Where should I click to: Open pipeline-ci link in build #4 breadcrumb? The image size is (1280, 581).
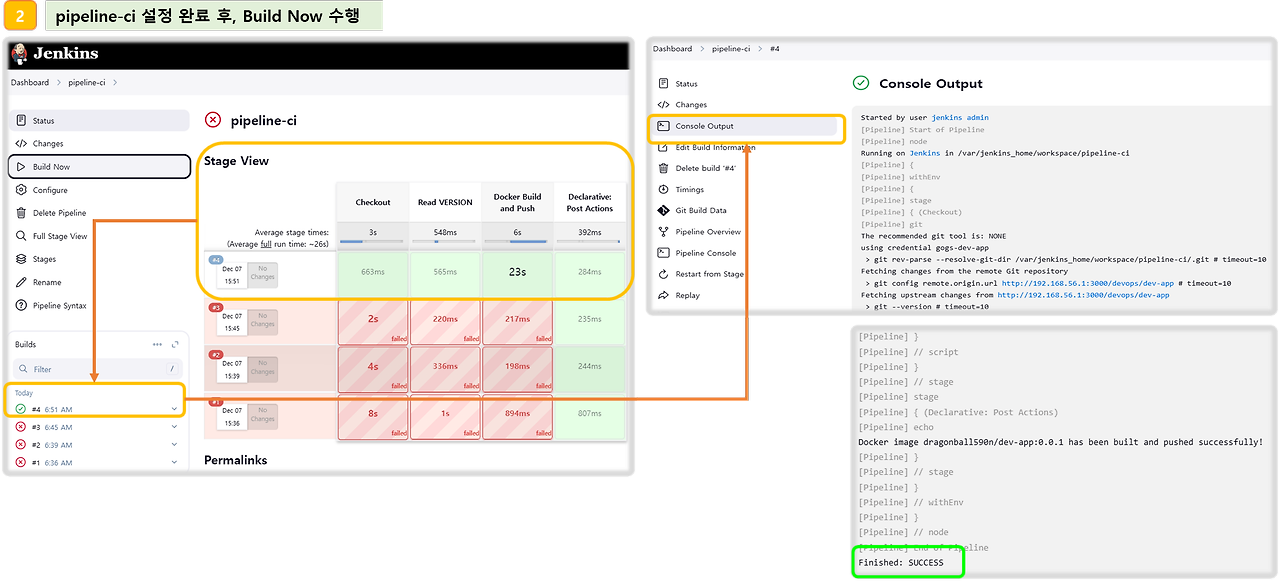coord(731,49)
